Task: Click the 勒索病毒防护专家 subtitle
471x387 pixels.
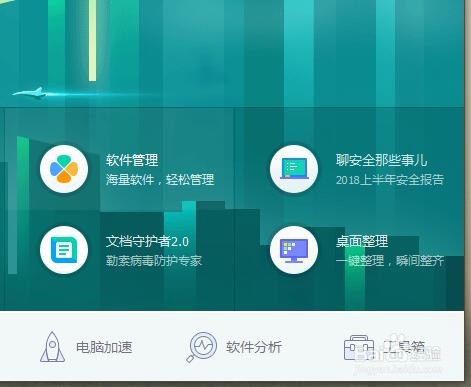Action: [154, 261]
